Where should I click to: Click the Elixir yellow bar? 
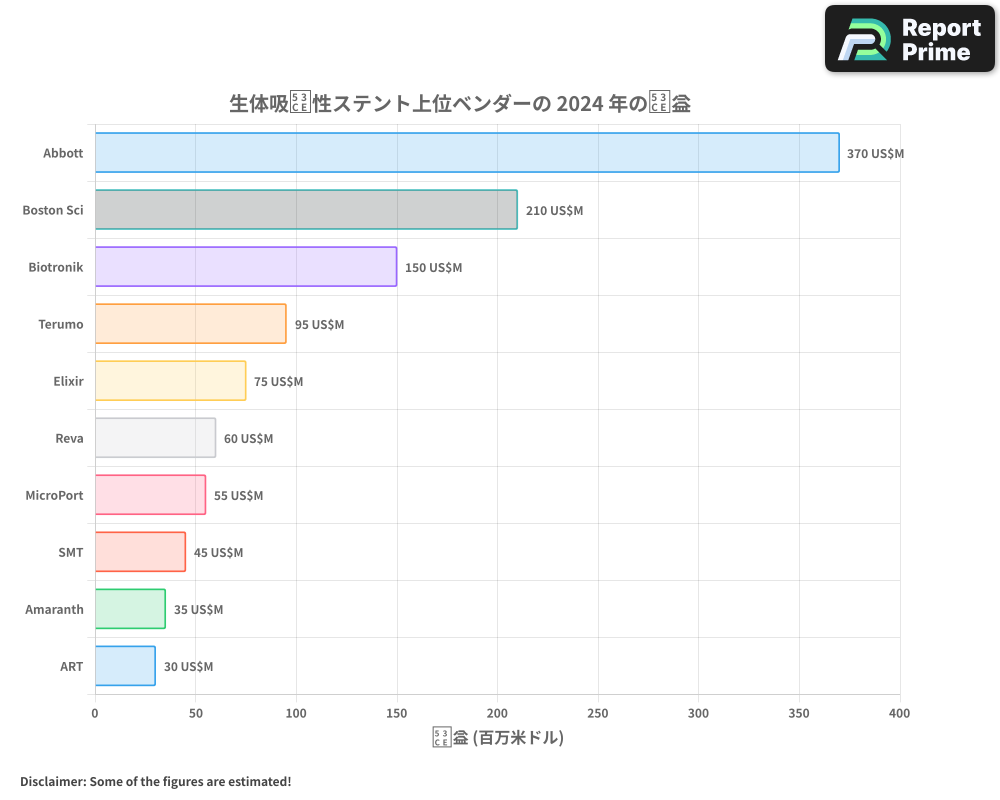coord(170,381)
